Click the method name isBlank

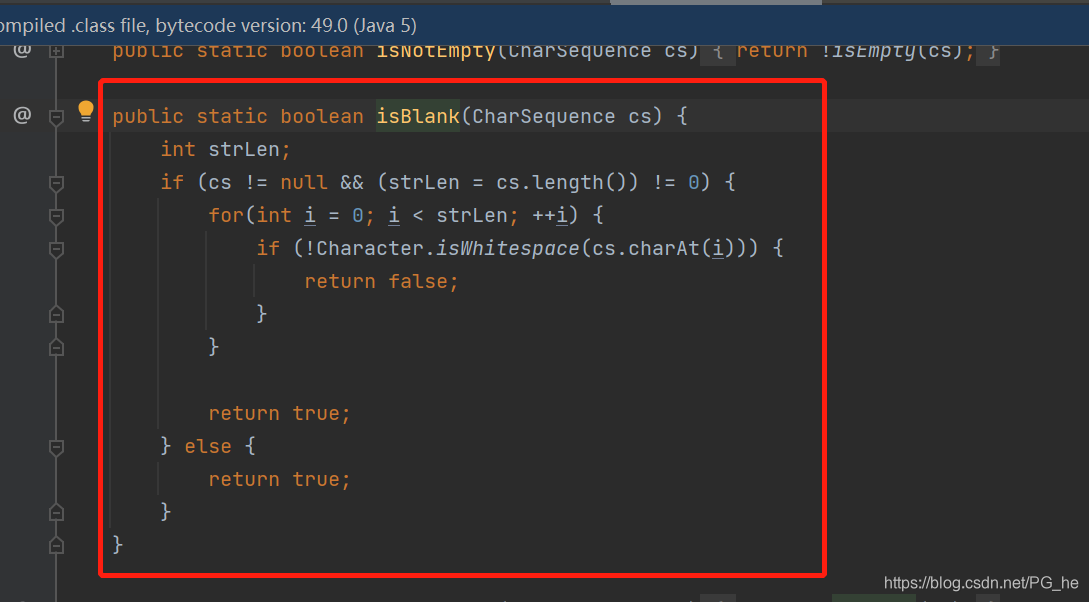[417, 116]
